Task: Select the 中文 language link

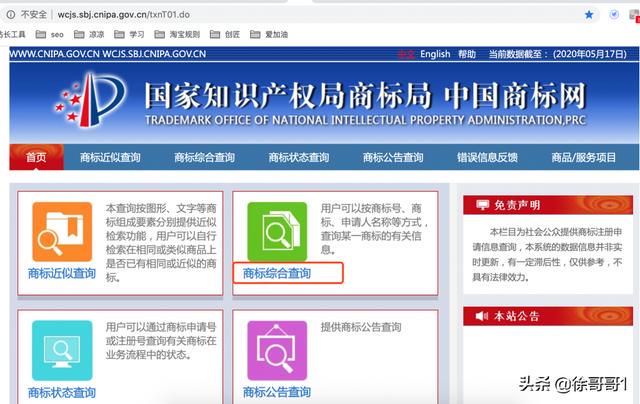Action: click(x=406, y=54)
